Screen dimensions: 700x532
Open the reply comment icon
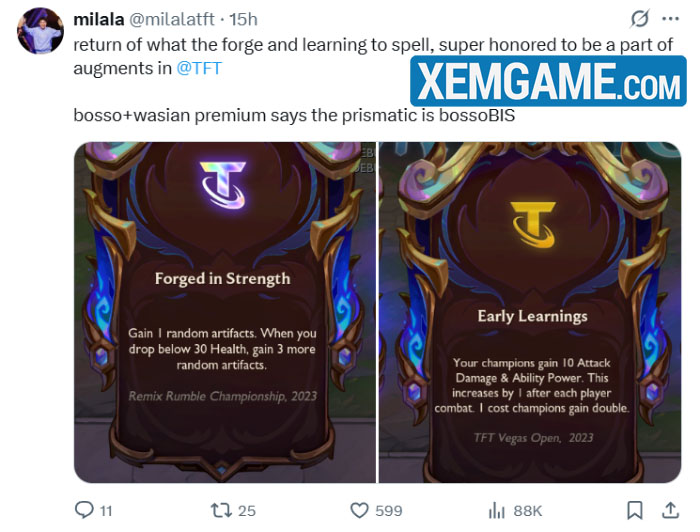pyautogui.click(x=84, y=510)
